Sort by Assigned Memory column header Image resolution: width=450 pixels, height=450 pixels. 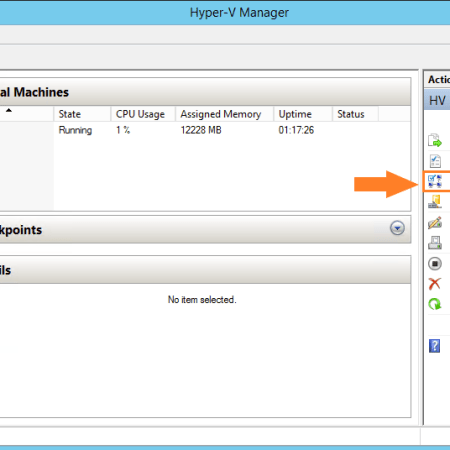[x=225, y=114]
